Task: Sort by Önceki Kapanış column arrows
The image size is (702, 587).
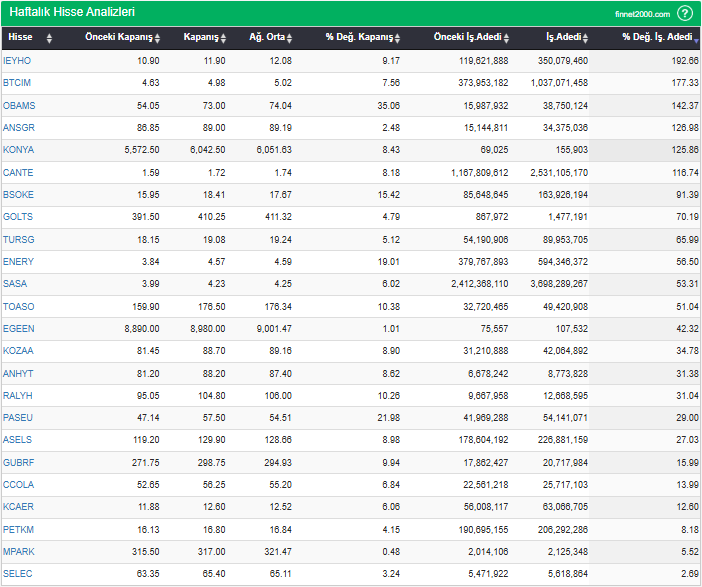Action: pyautogui.click(x=157, y=39)
